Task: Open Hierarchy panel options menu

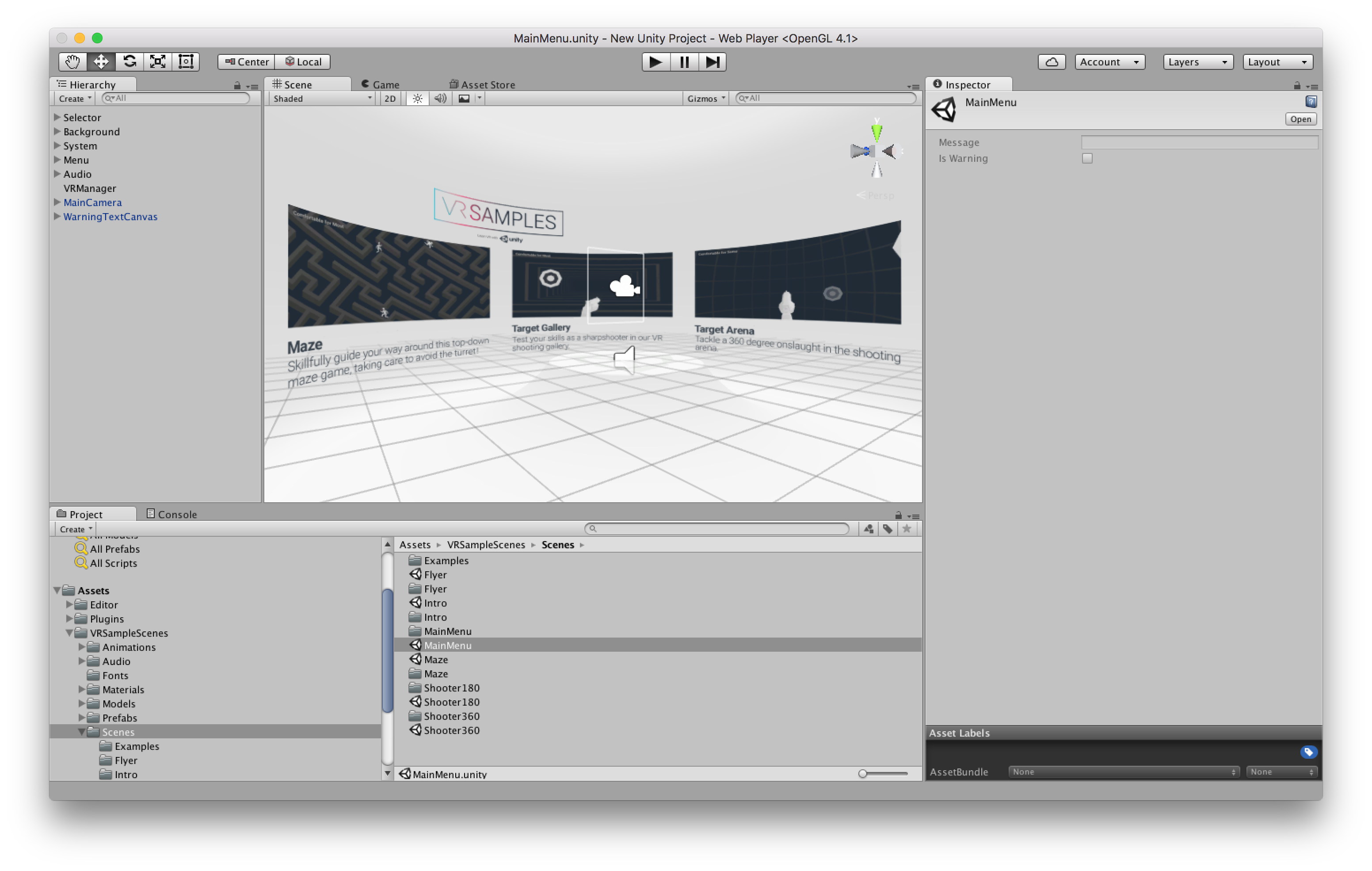Action: click(x=252, y=86)
